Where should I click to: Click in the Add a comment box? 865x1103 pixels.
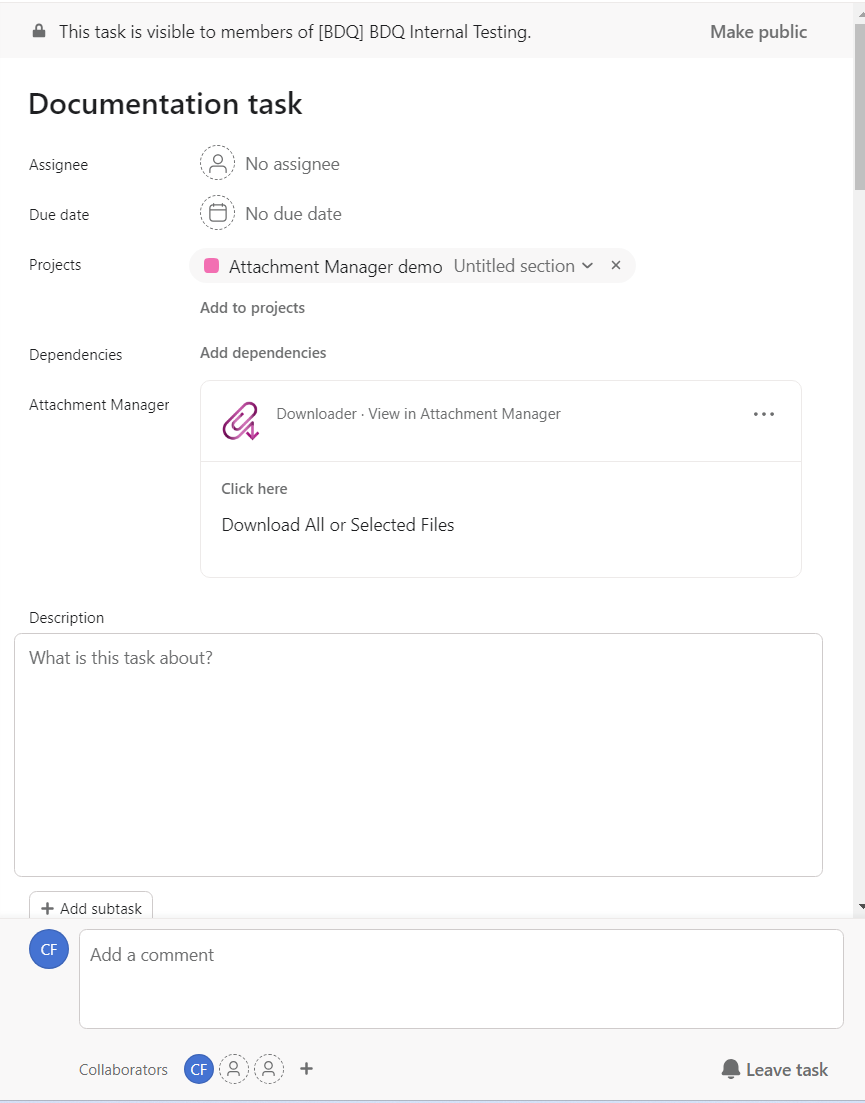click(461, 978)
